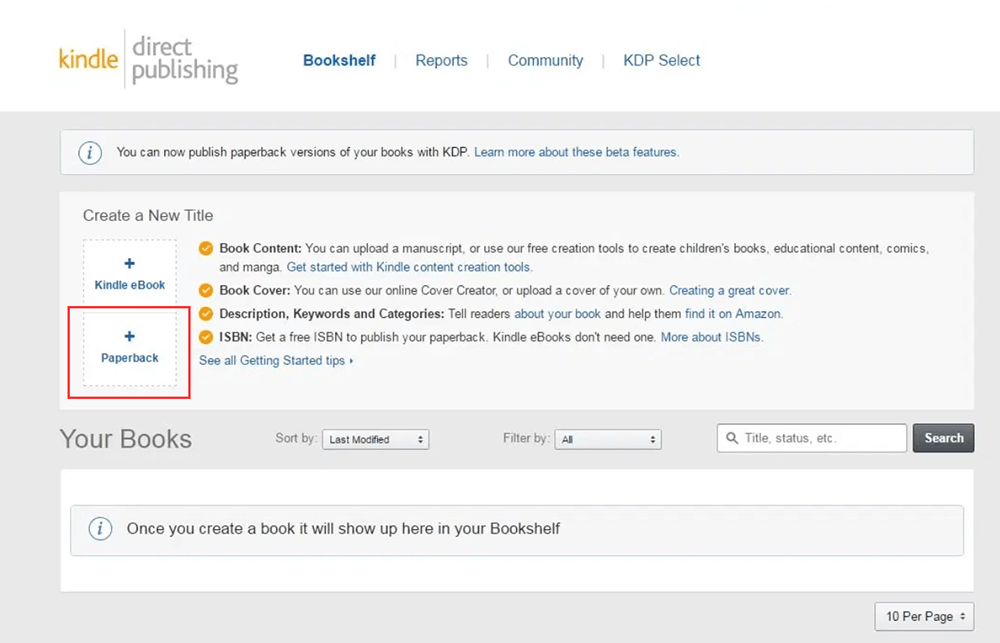The width and height of the screenshot is (1000, 643).
Task: Click the plus icon for Paperback
Action: coord(129,337)
